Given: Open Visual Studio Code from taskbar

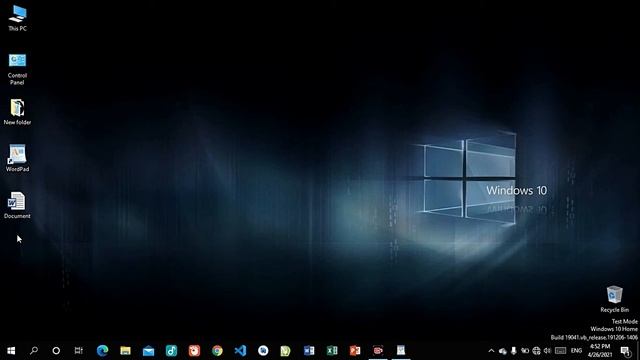Looking at the screenshot, I should pos(240,350).
